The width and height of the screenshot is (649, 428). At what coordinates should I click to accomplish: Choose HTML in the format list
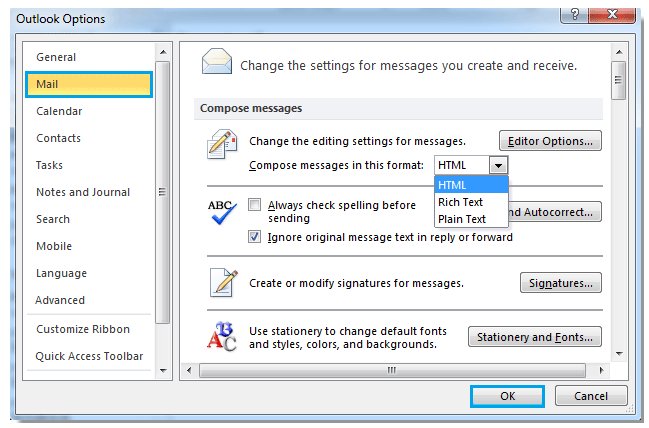(x=471, y=185)
